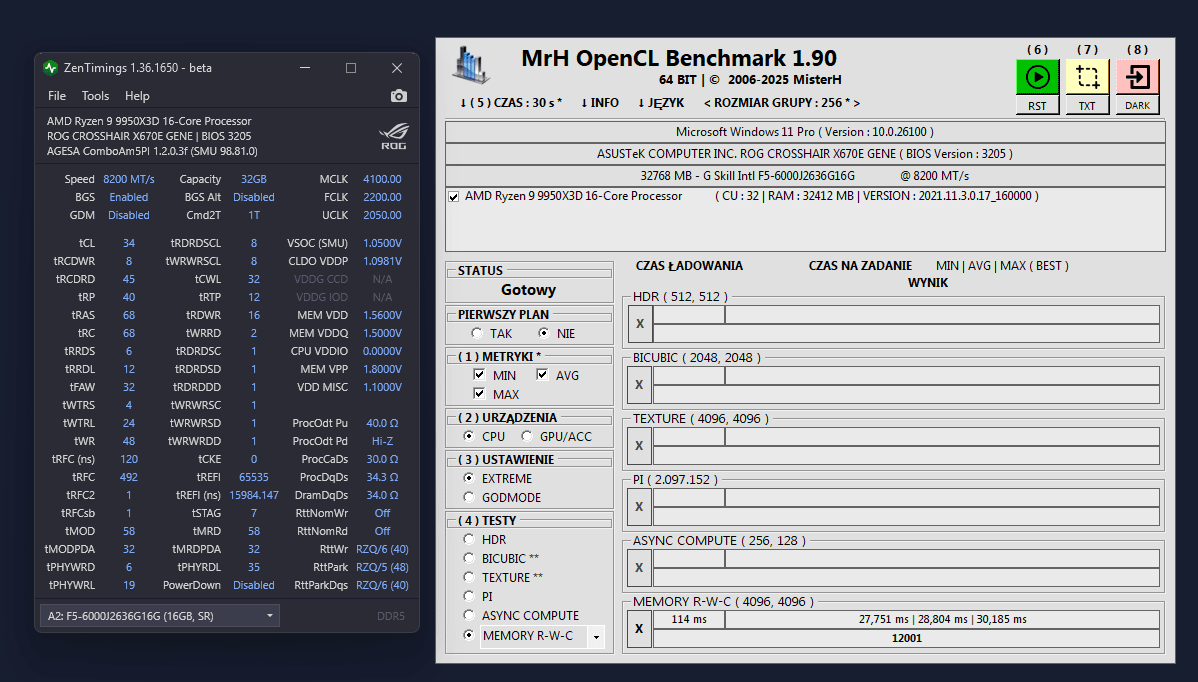Click the yellow screenshot capture icon
The width and height of the screenshot is (1198, 682).
[1087, 77]
